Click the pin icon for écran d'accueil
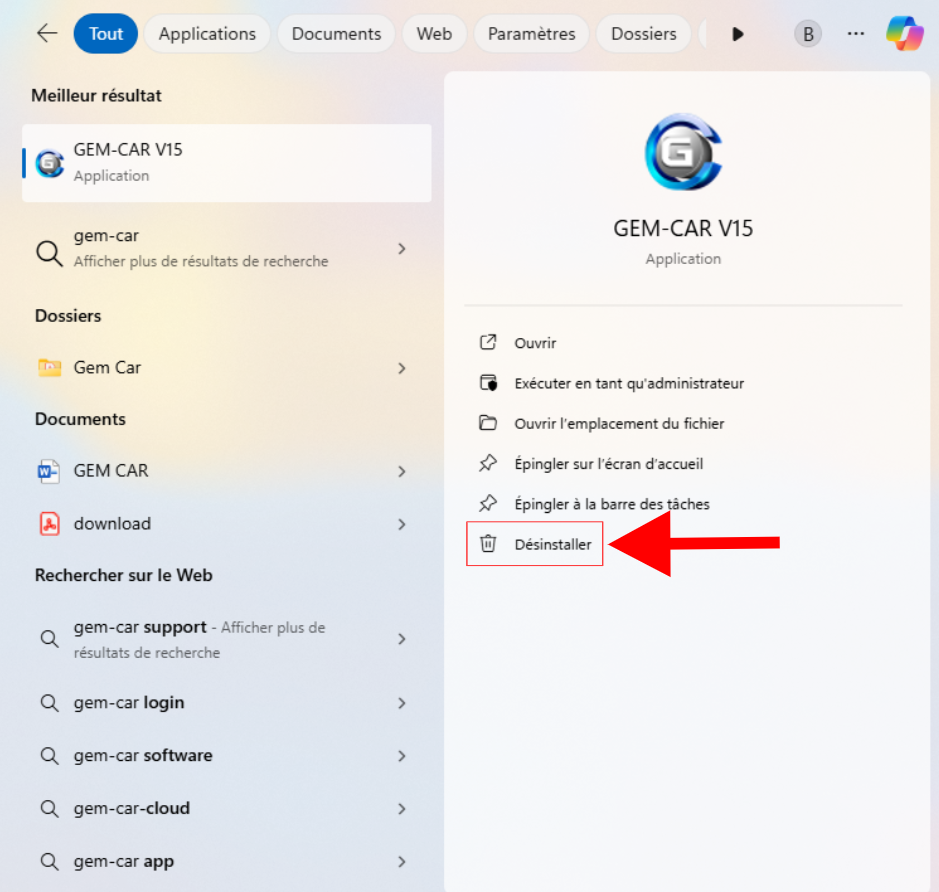Screen dimensions: 939x892 click(488, 463)
